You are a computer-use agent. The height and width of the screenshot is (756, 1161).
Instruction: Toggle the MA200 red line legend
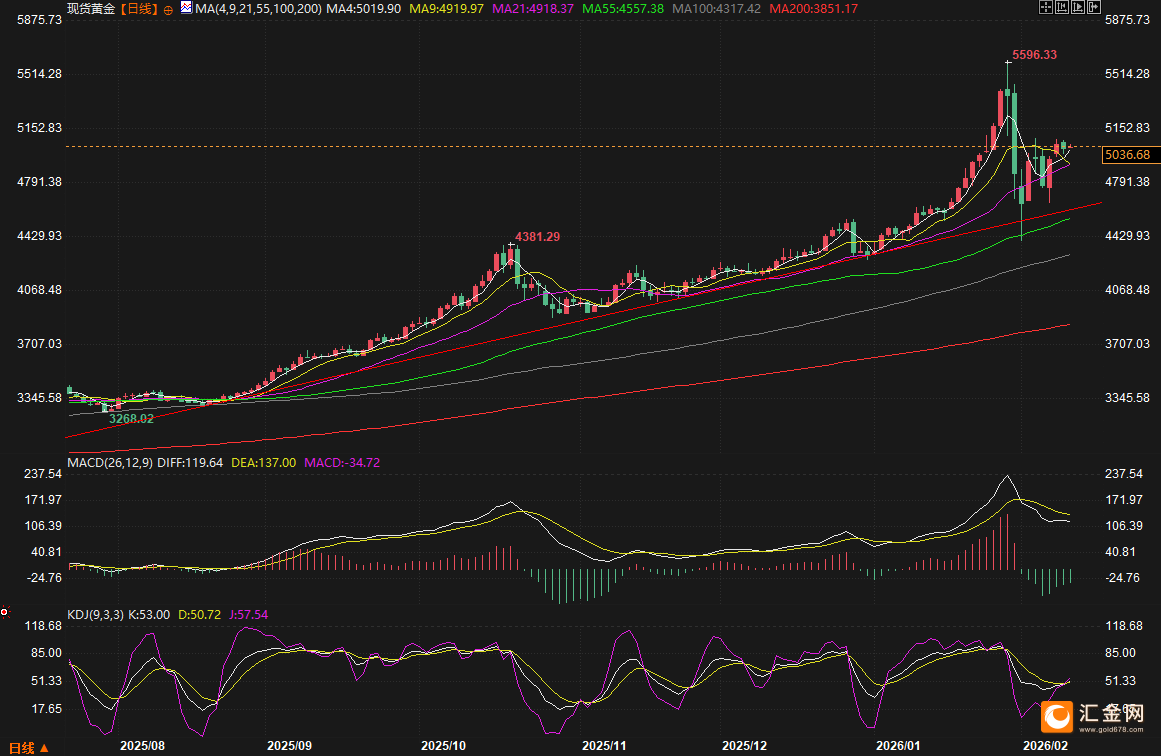click(x=814, y=8)
